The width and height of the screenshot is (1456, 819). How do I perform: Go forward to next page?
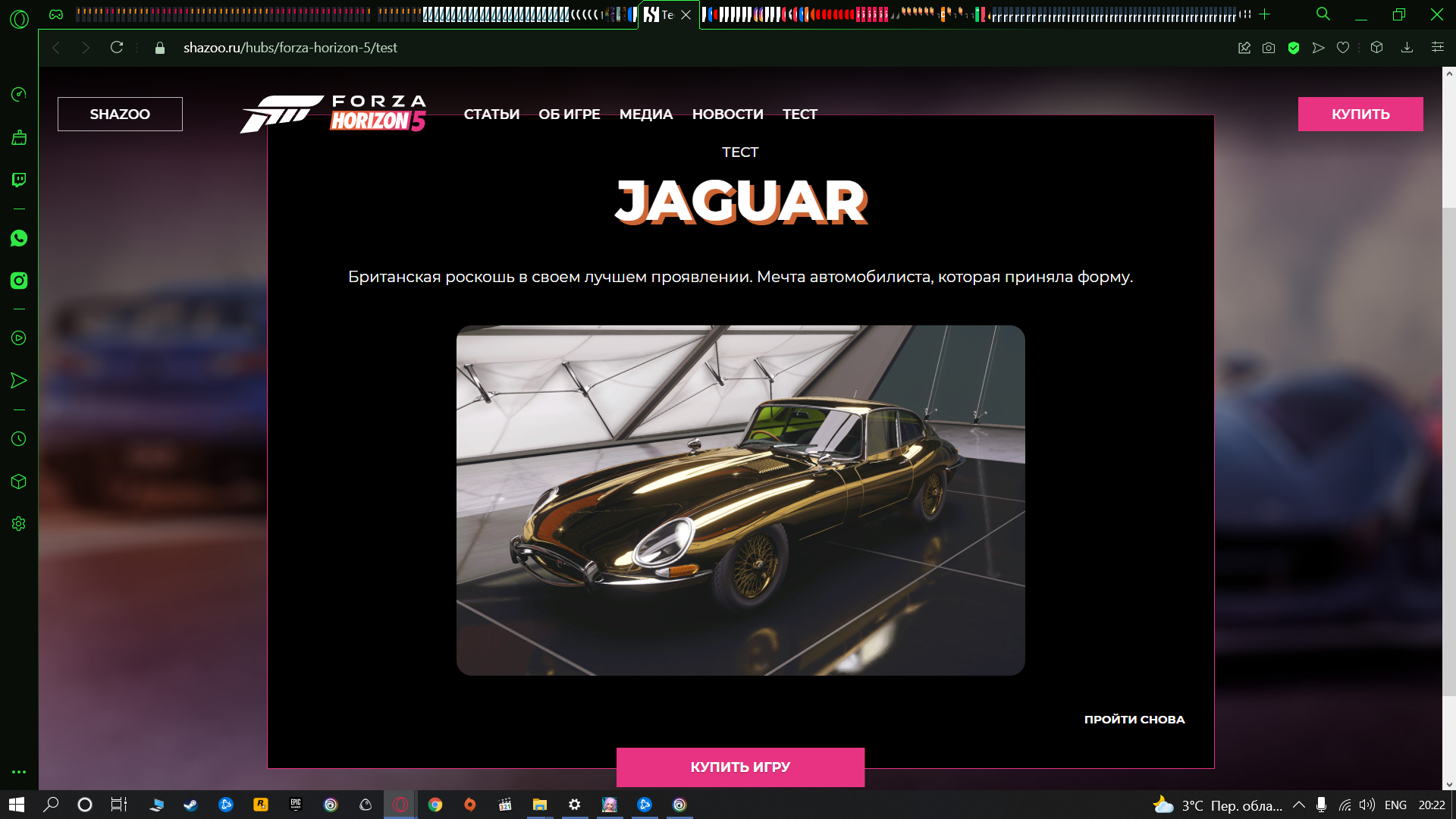(86, 47)
